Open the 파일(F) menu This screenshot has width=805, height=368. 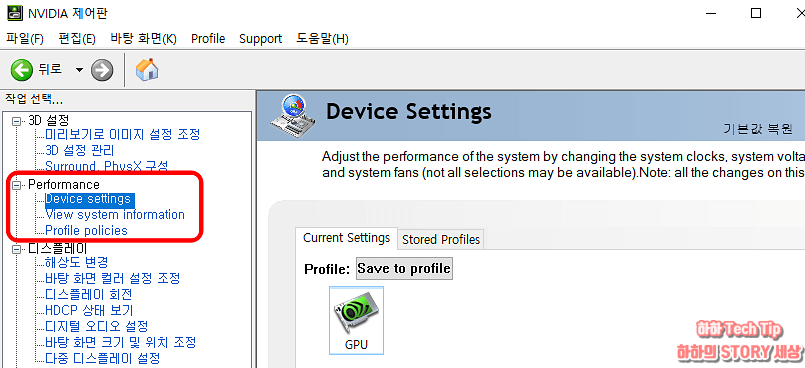[25, 39]
